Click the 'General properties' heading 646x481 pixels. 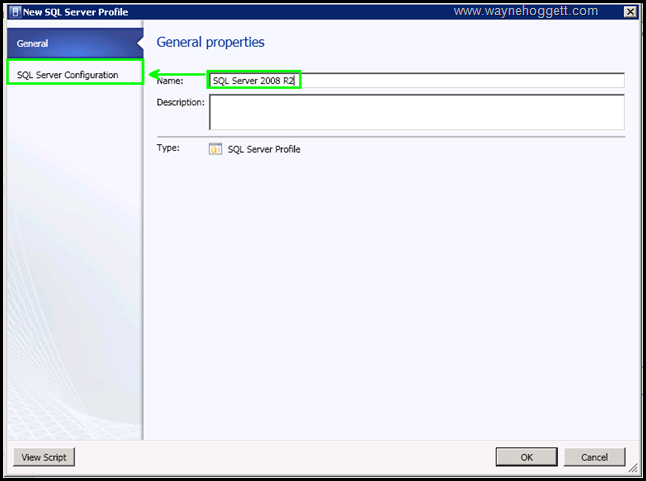211,42
